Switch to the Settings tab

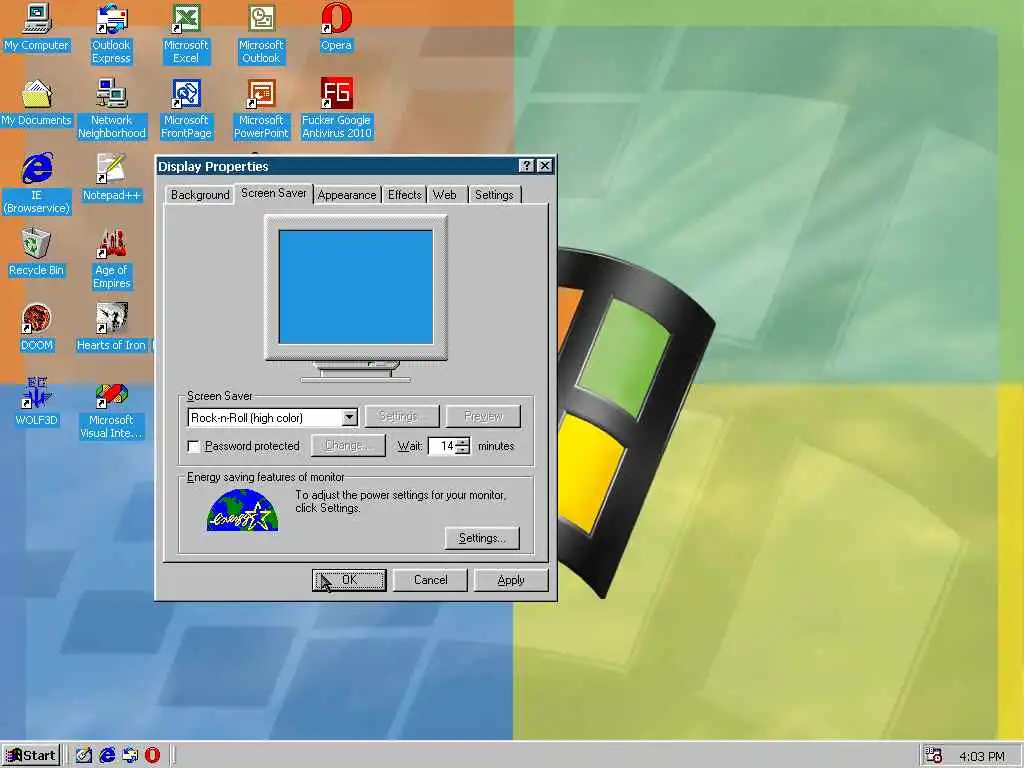[494, 195]
